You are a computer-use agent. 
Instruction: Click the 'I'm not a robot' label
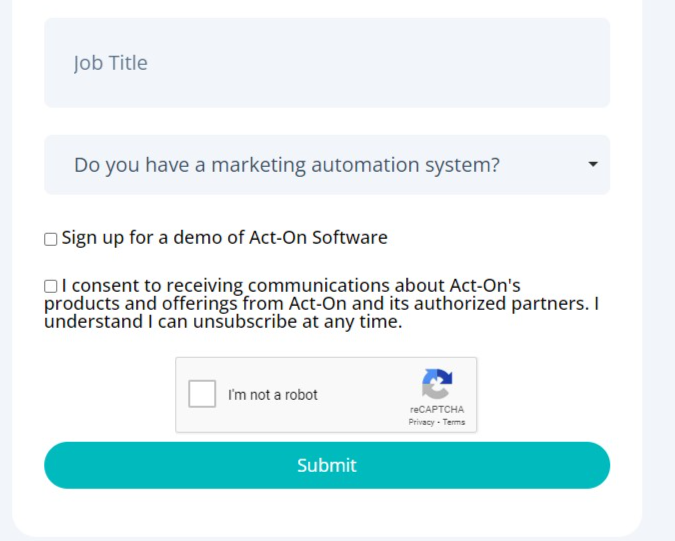pyautogui.click(x=272, y=395)
